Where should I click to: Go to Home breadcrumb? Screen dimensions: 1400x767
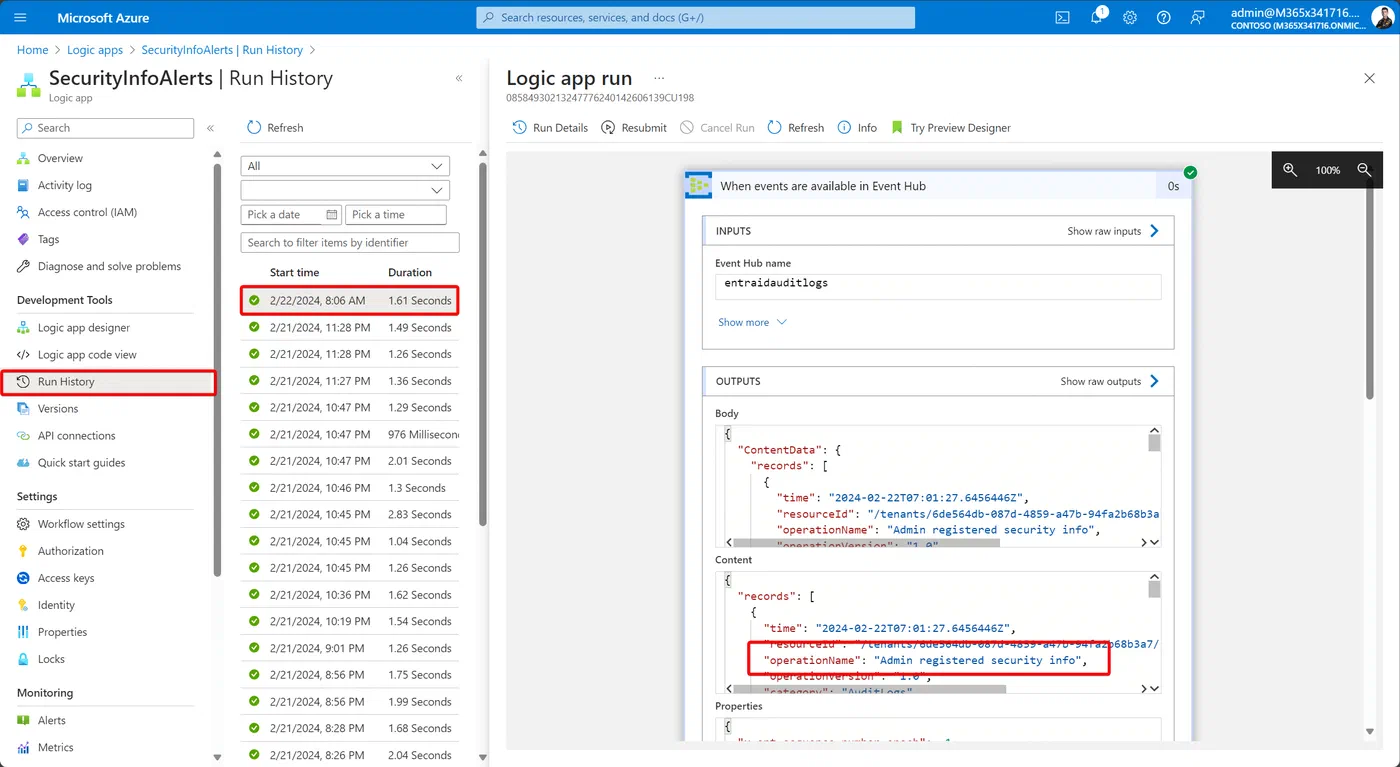click(x=32, y=50)
